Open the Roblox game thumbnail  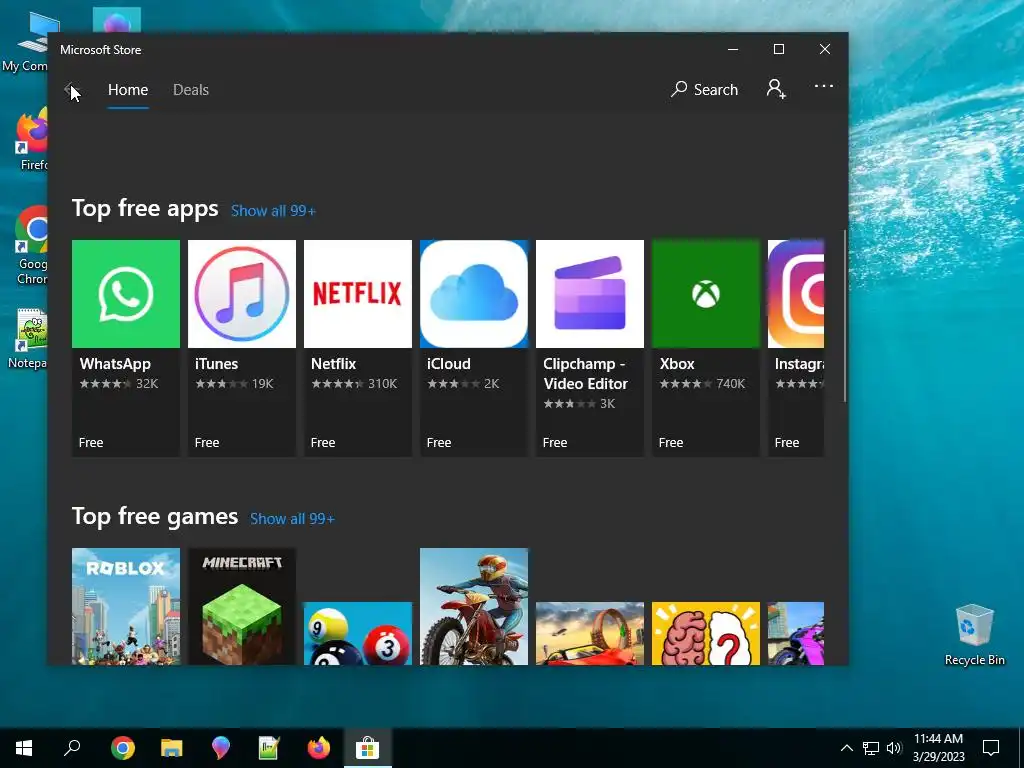[125, 607]
